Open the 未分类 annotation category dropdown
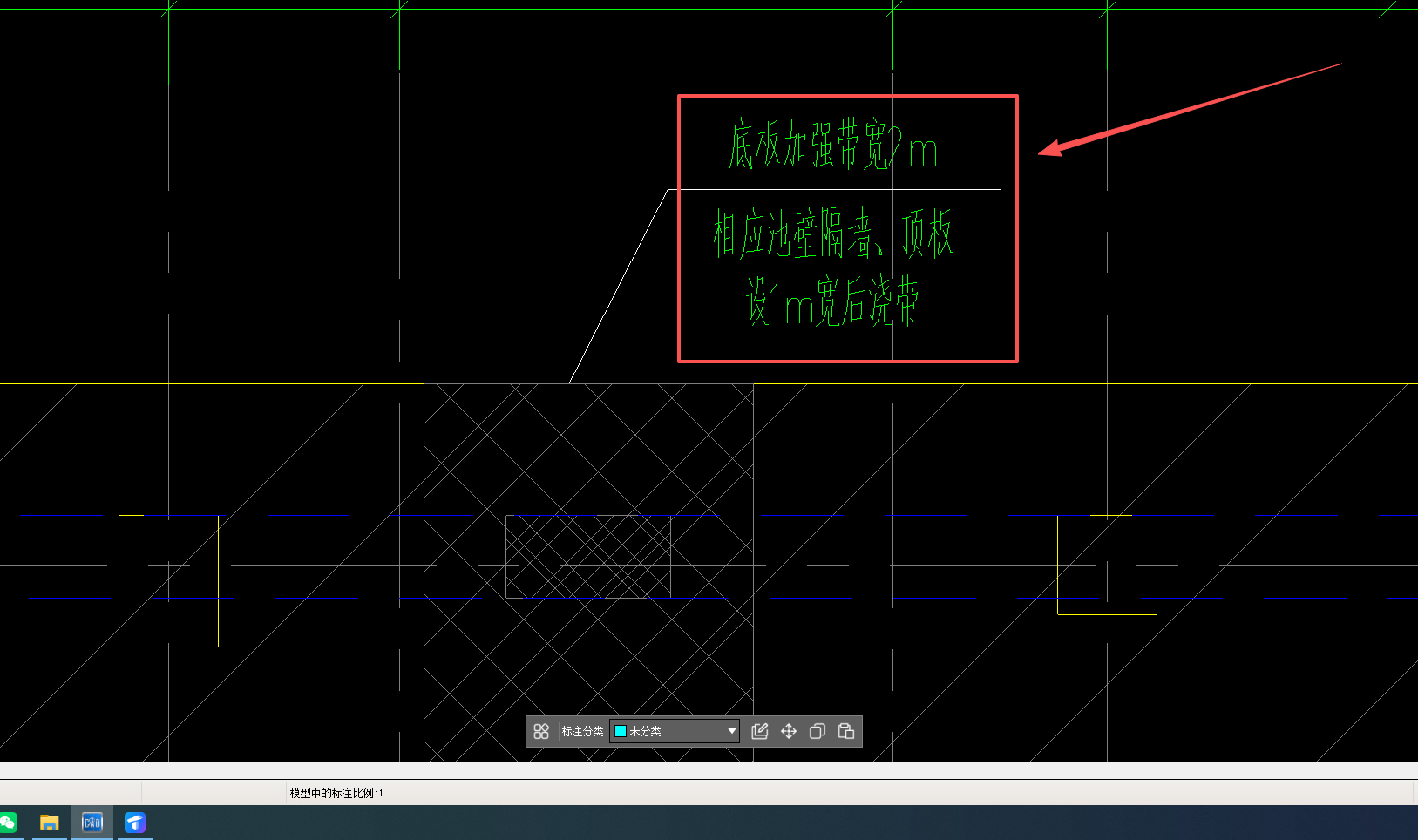 675,731
